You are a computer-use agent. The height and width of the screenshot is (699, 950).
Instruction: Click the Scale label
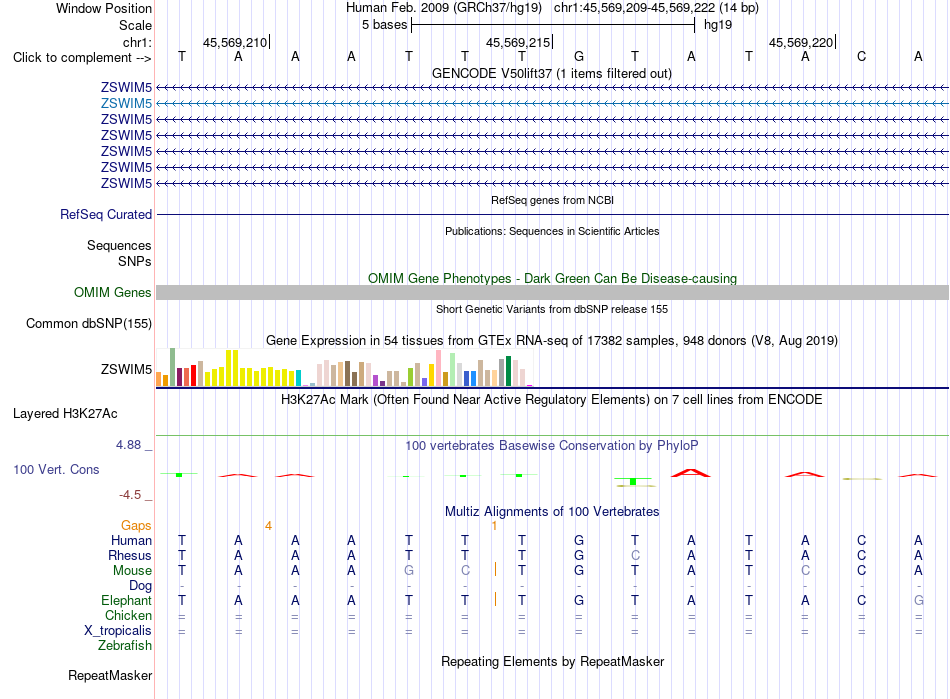coord(135,25)
